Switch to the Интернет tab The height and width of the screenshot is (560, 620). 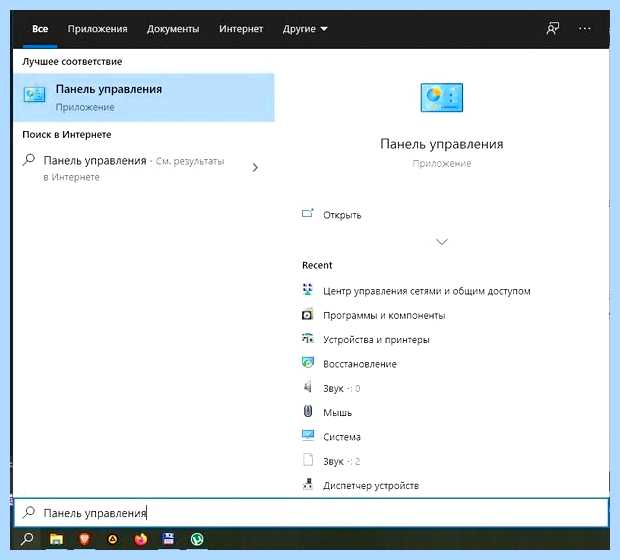click(241, 29)
